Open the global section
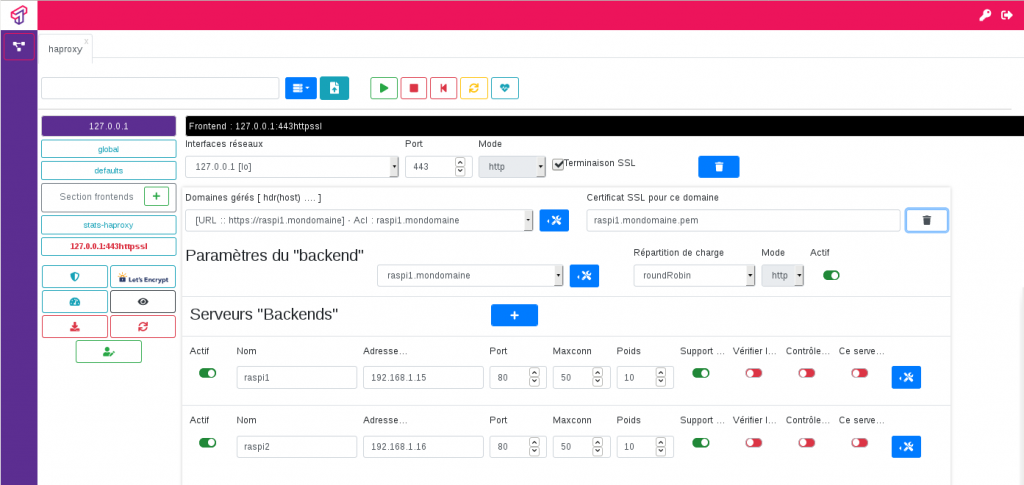Viewport: 1024px width, 485px height. [108, 149]
